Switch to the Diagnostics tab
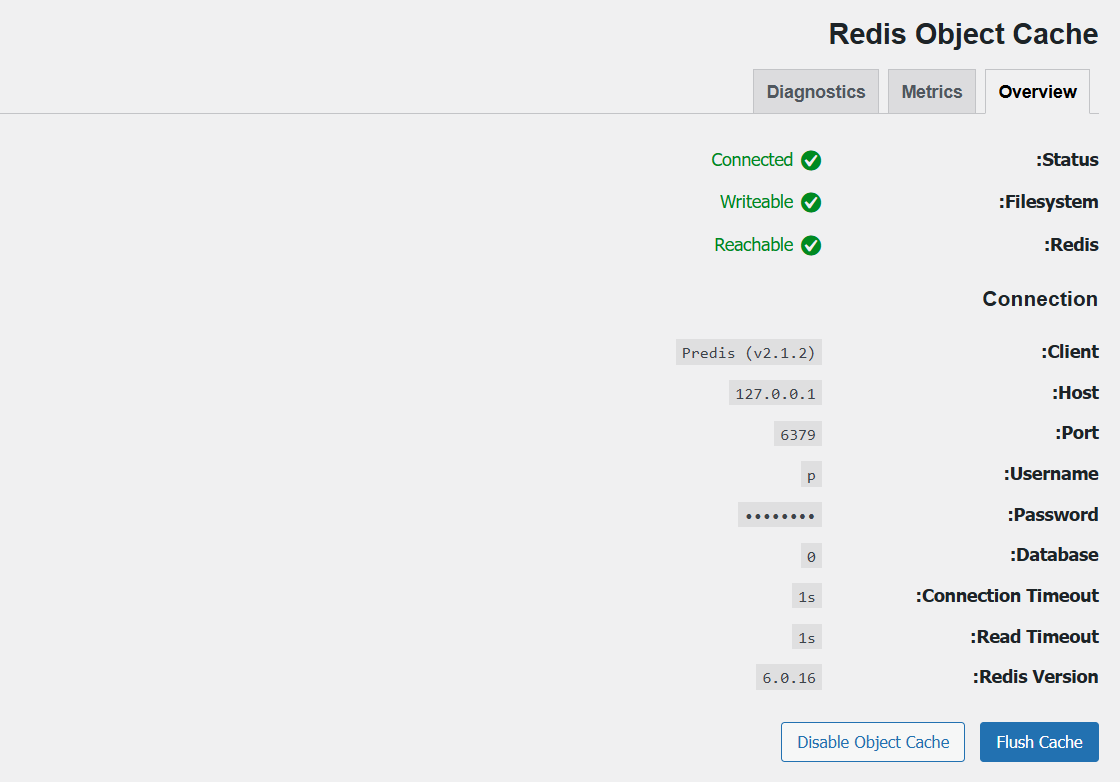 816,92
